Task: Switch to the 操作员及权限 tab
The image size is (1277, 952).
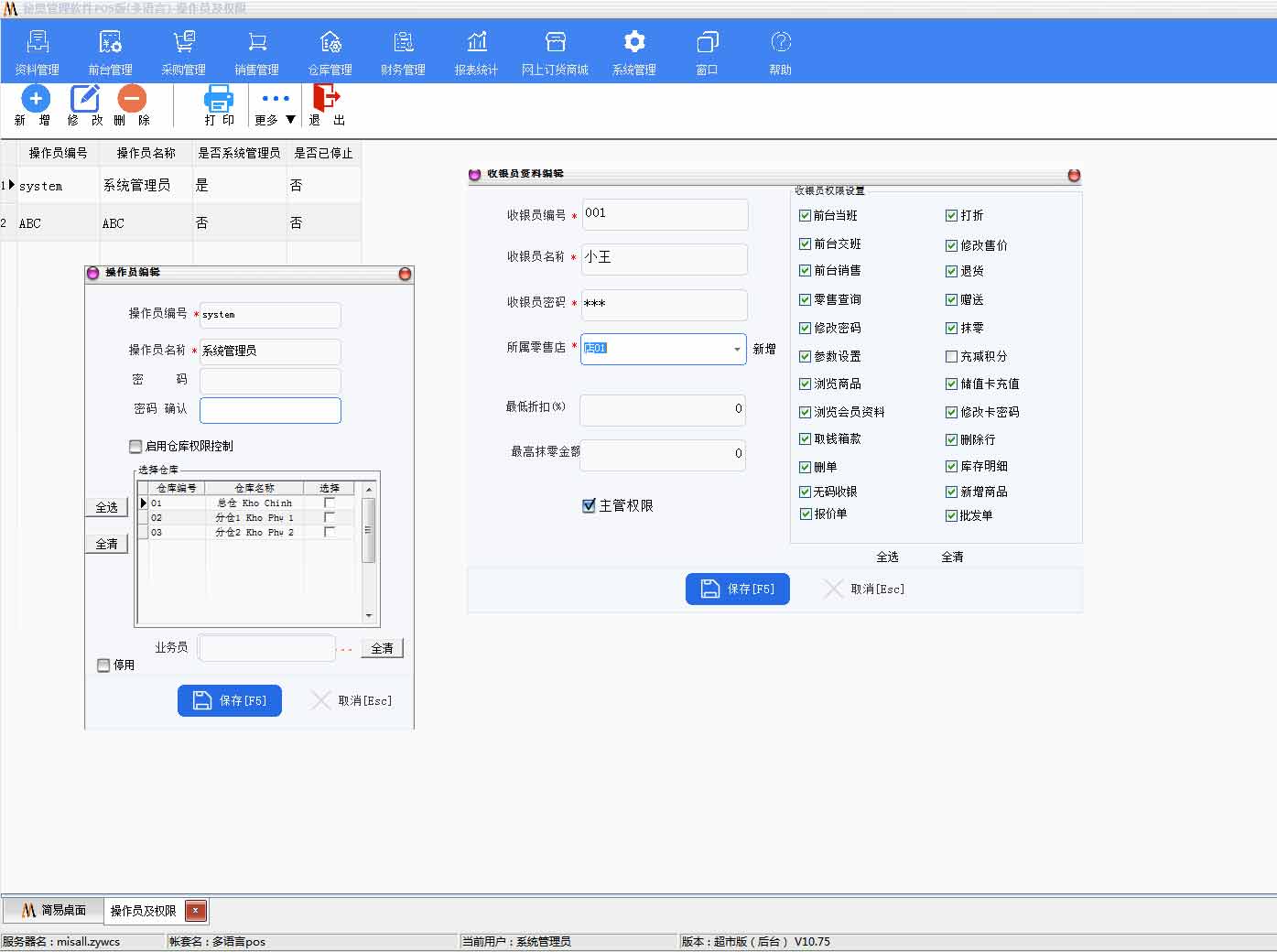Action: 143,911
